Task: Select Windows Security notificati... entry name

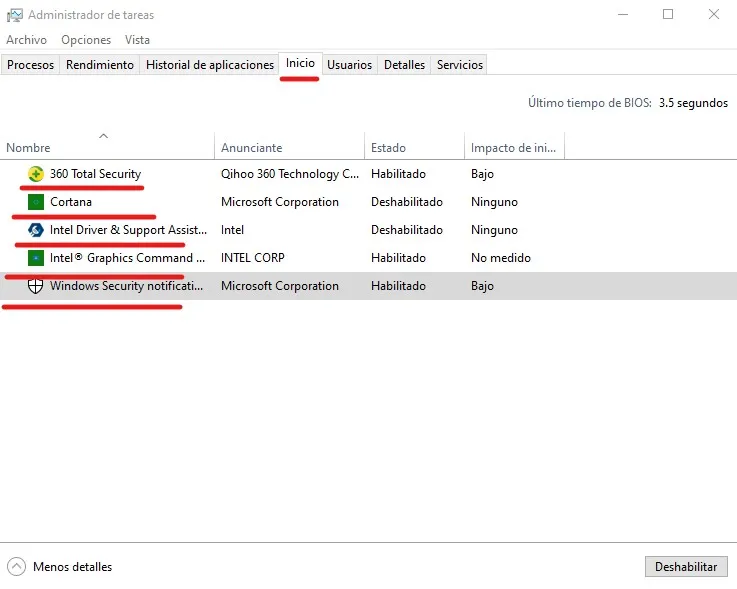Action: coord(126,286)
